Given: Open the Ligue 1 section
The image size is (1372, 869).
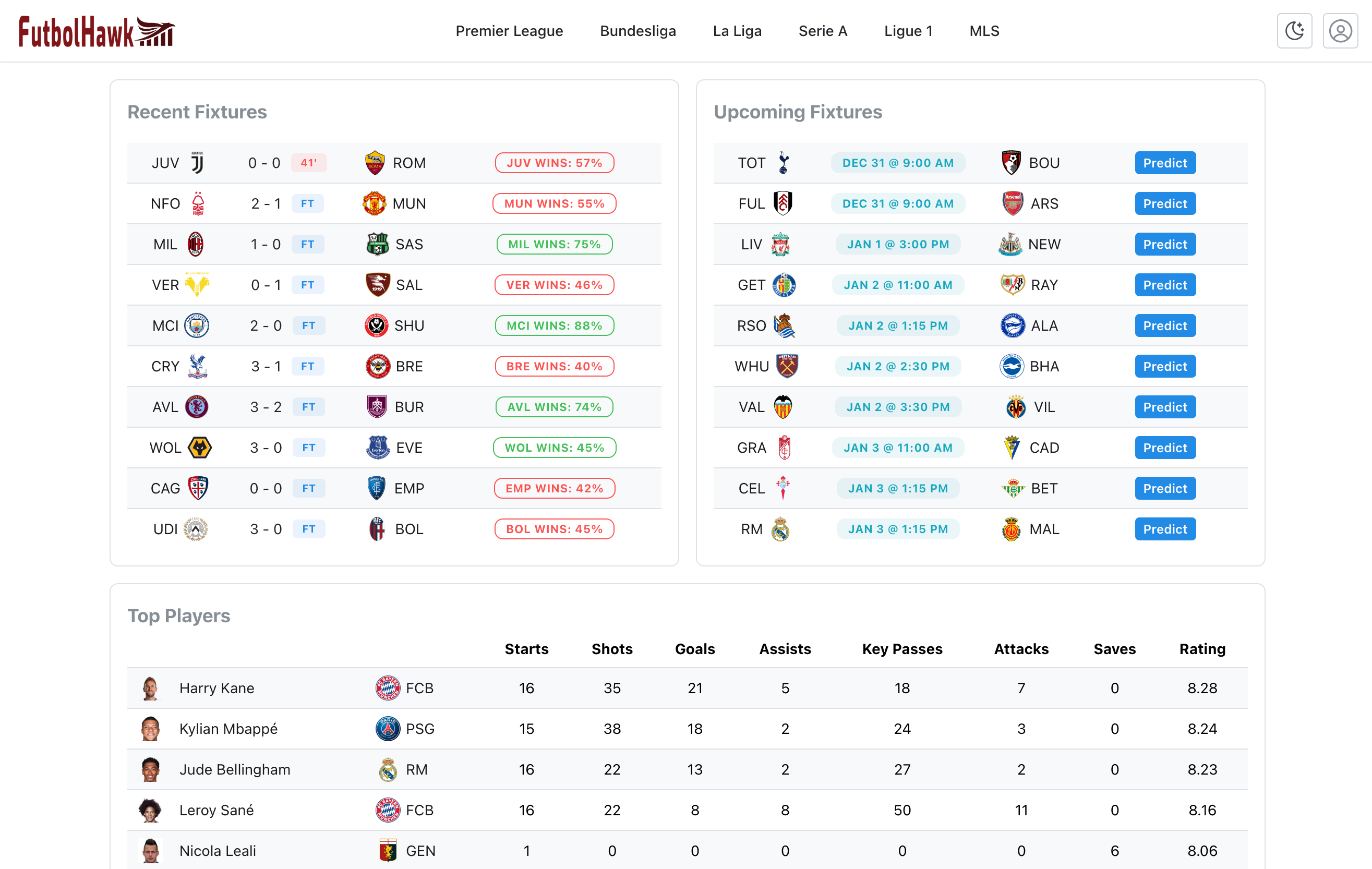Looking at the screenshot, I should 908,31.
